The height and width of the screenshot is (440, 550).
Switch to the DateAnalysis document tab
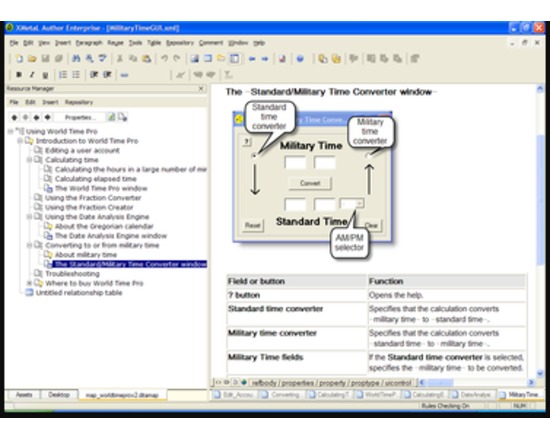(474, 395)
